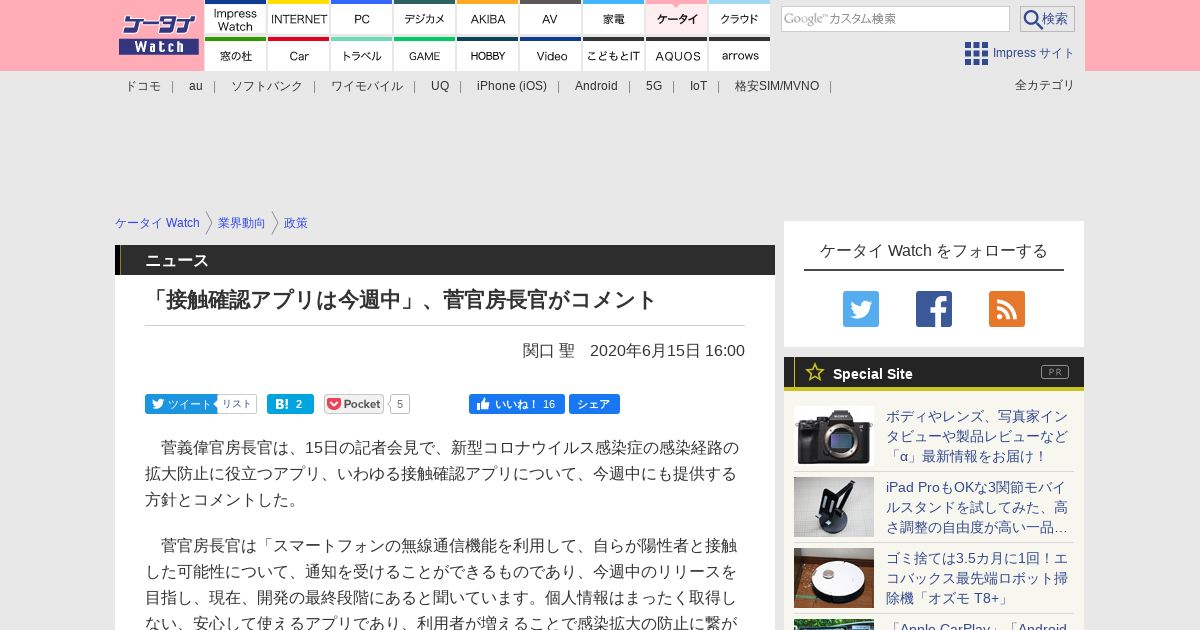
Task: Open the iPad Pro stand thumbnail
Action: tap(834, 507)
